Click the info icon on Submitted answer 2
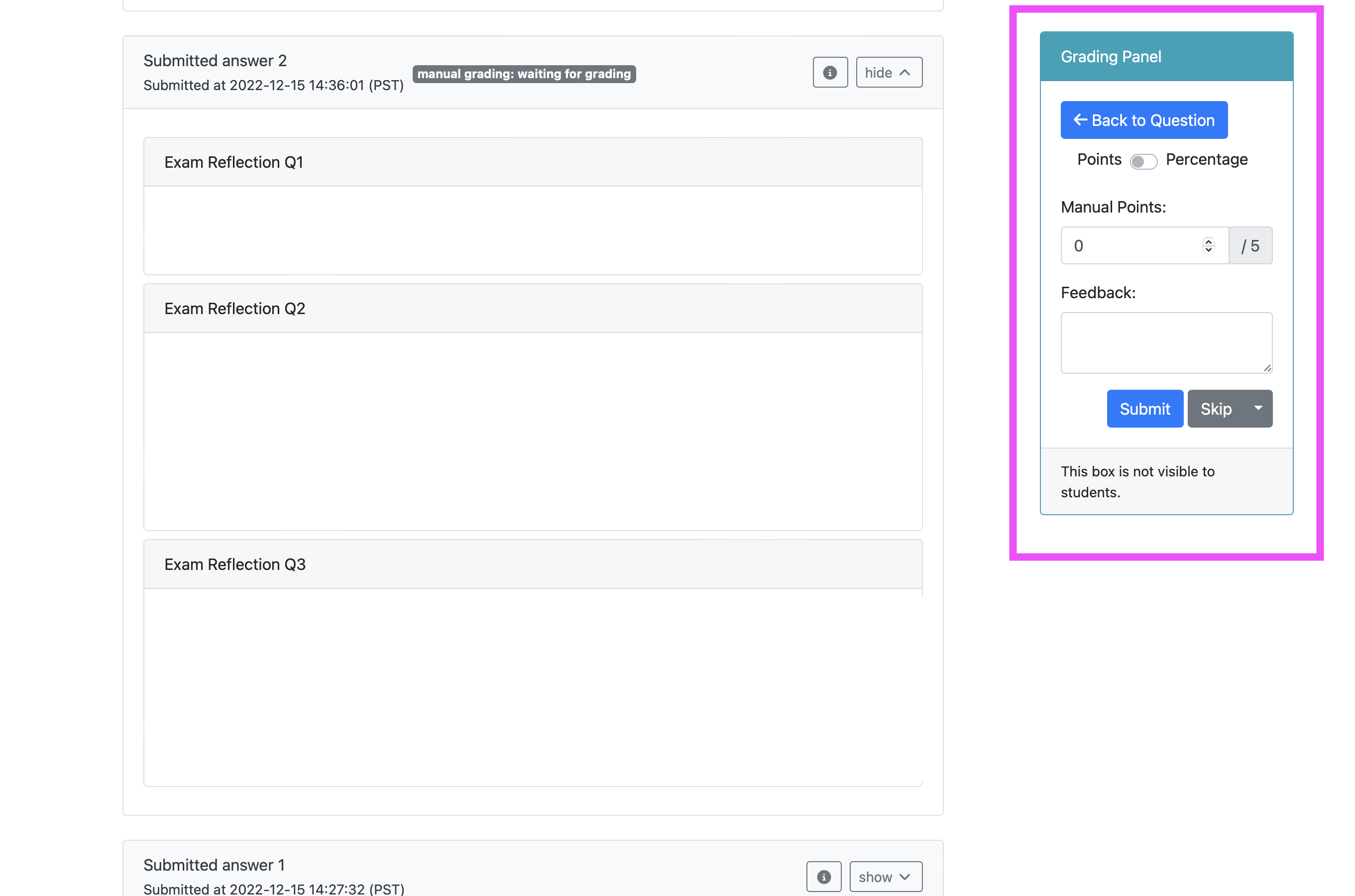Viewport: 1355px width, 896px height. 830,72
